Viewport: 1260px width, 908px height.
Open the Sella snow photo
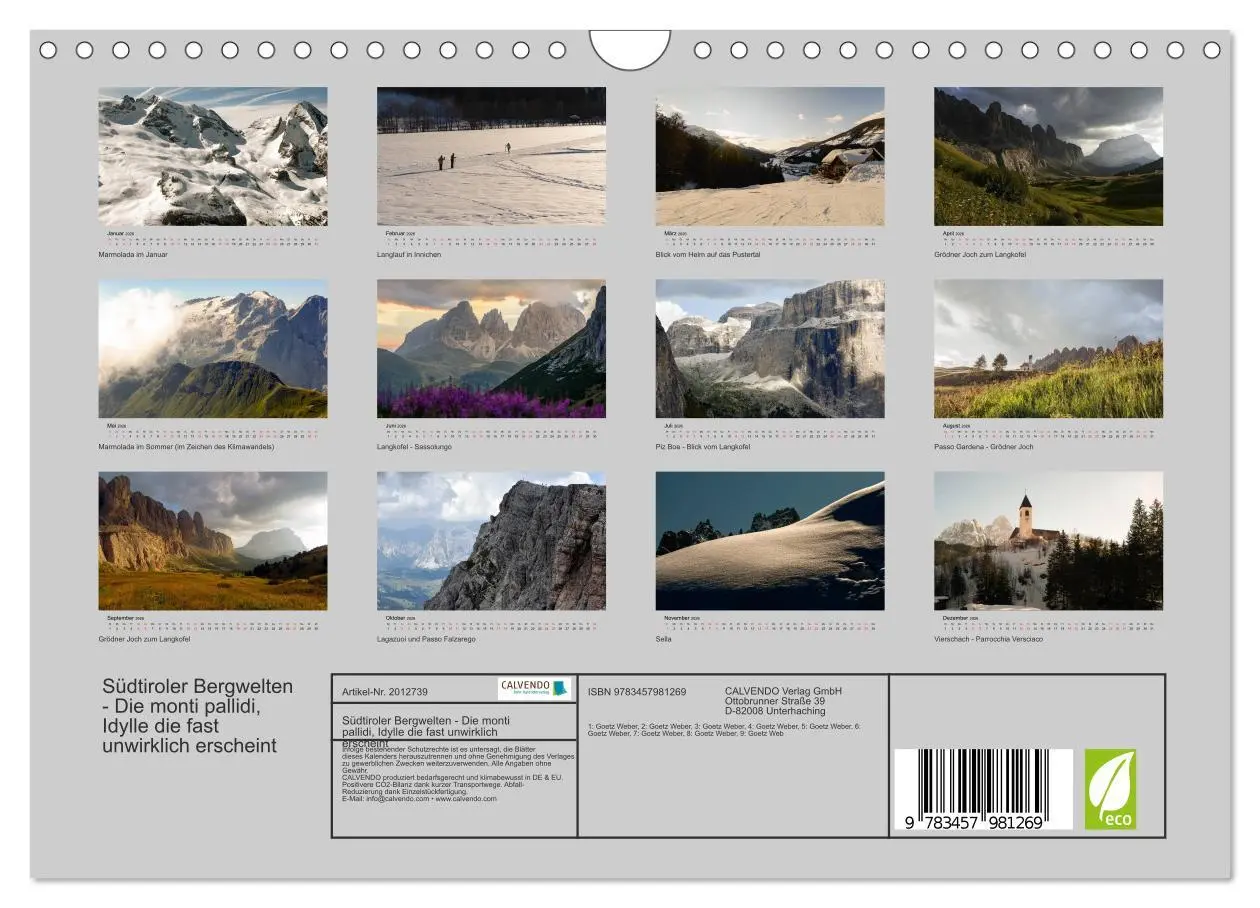pyautogui.click(x=770, y=541)
